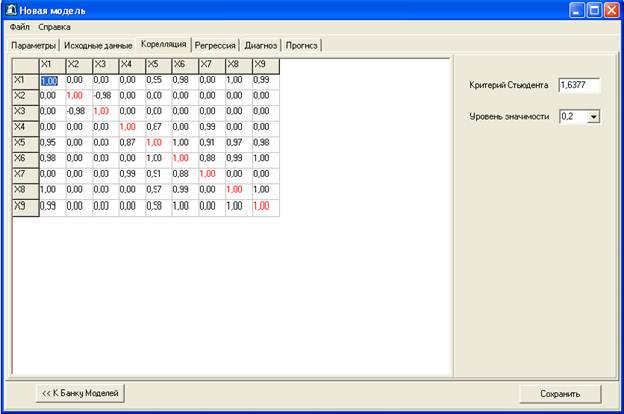Select column header X1
This screenshot has width=624, height=414.
point(52,66)
